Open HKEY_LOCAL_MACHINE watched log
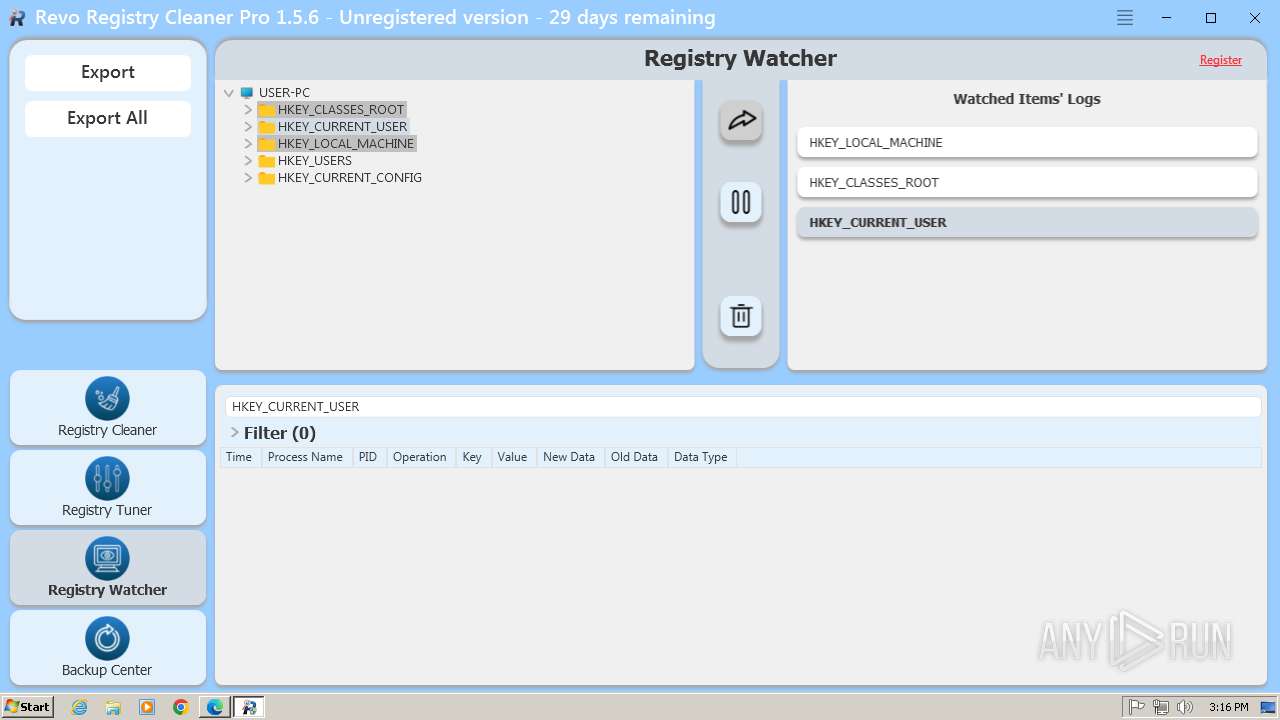The image size is (1280, 720). (x=1027, y=142)
